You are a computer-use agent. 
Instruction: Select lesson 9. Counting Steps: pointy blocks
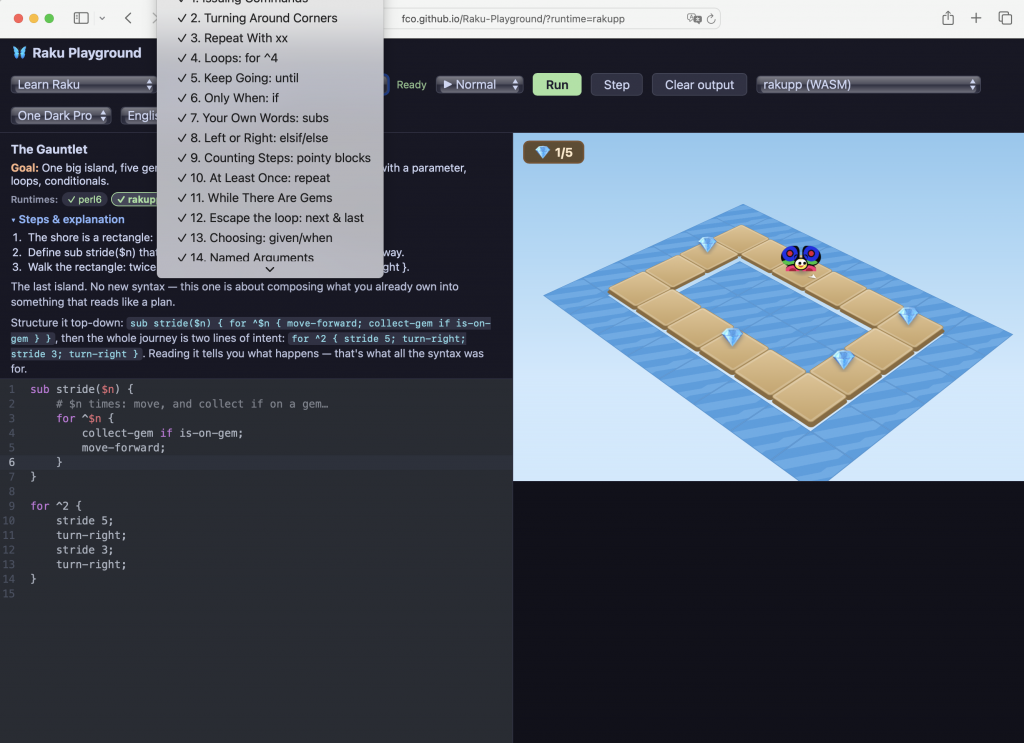pyautogui.click(x=270, y=158)
